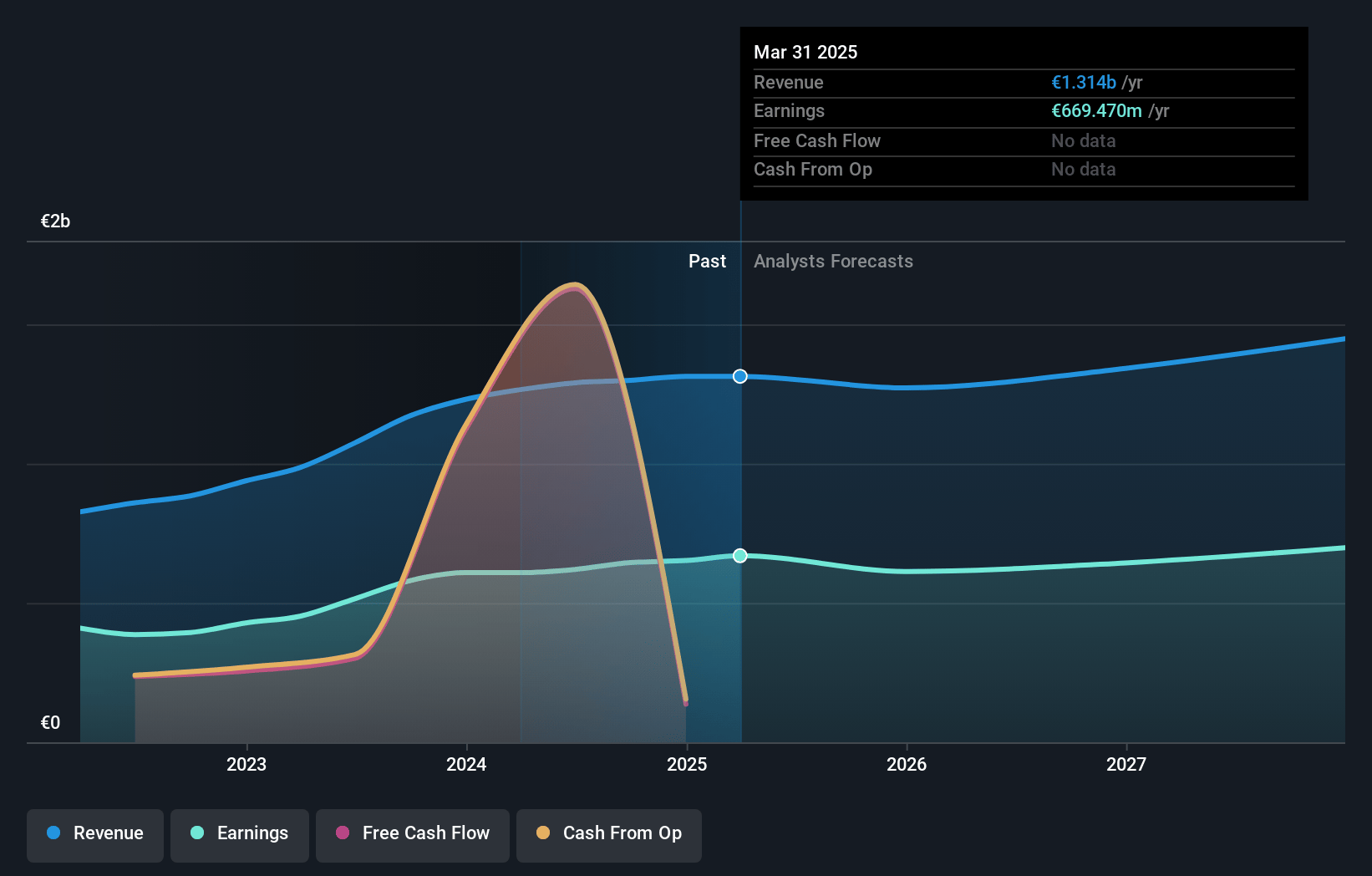This screenshot has width=1372, height=876.
Task: Click the Mar 31 2025 tooltip date
Action: [805, 52]
